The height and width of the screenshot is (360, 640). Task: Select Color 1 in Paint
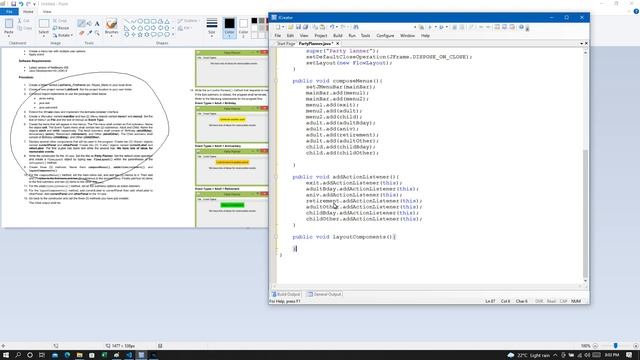[x=229, y=28]
